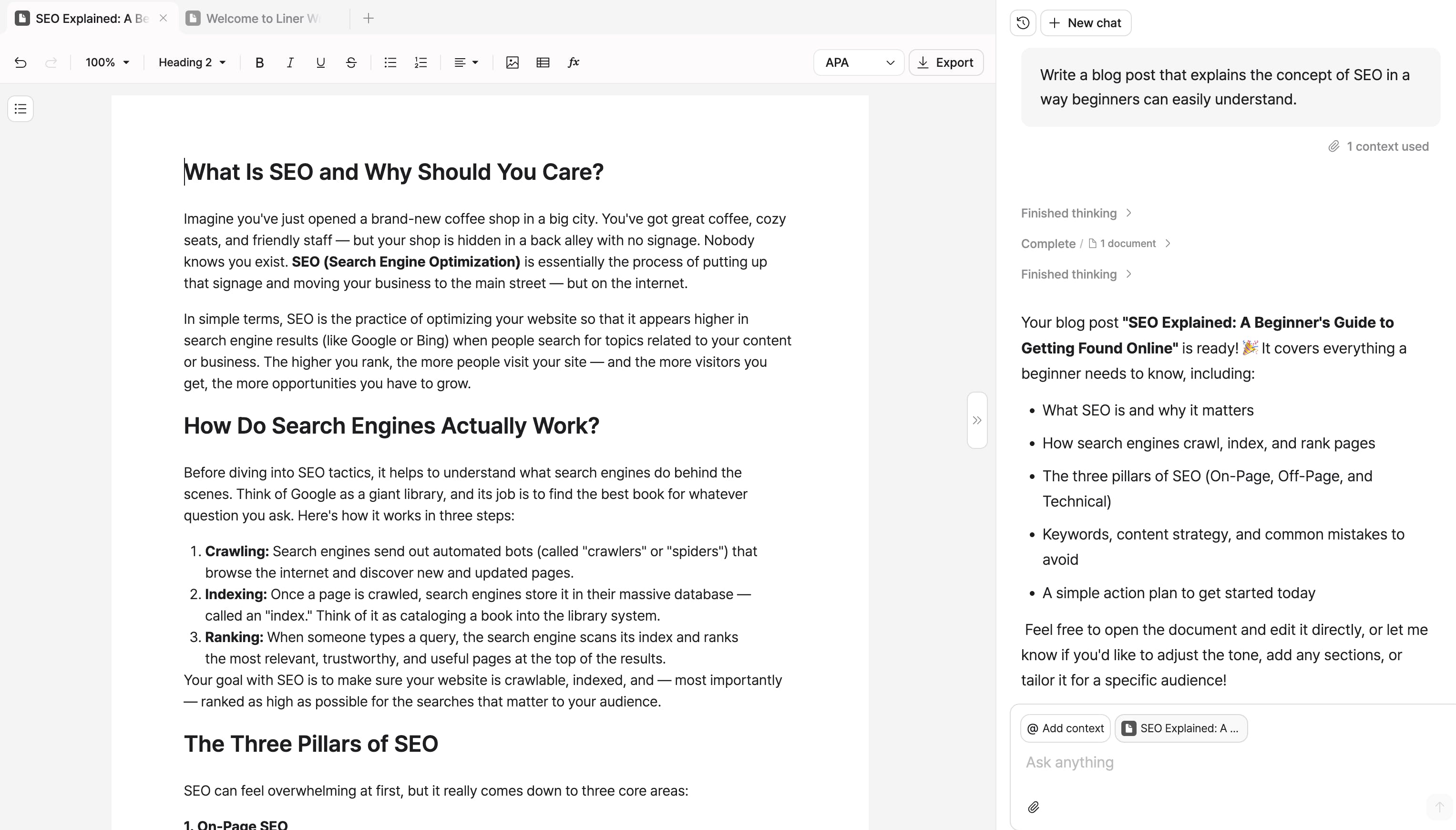Open the document outline panel

coord(21,109)
